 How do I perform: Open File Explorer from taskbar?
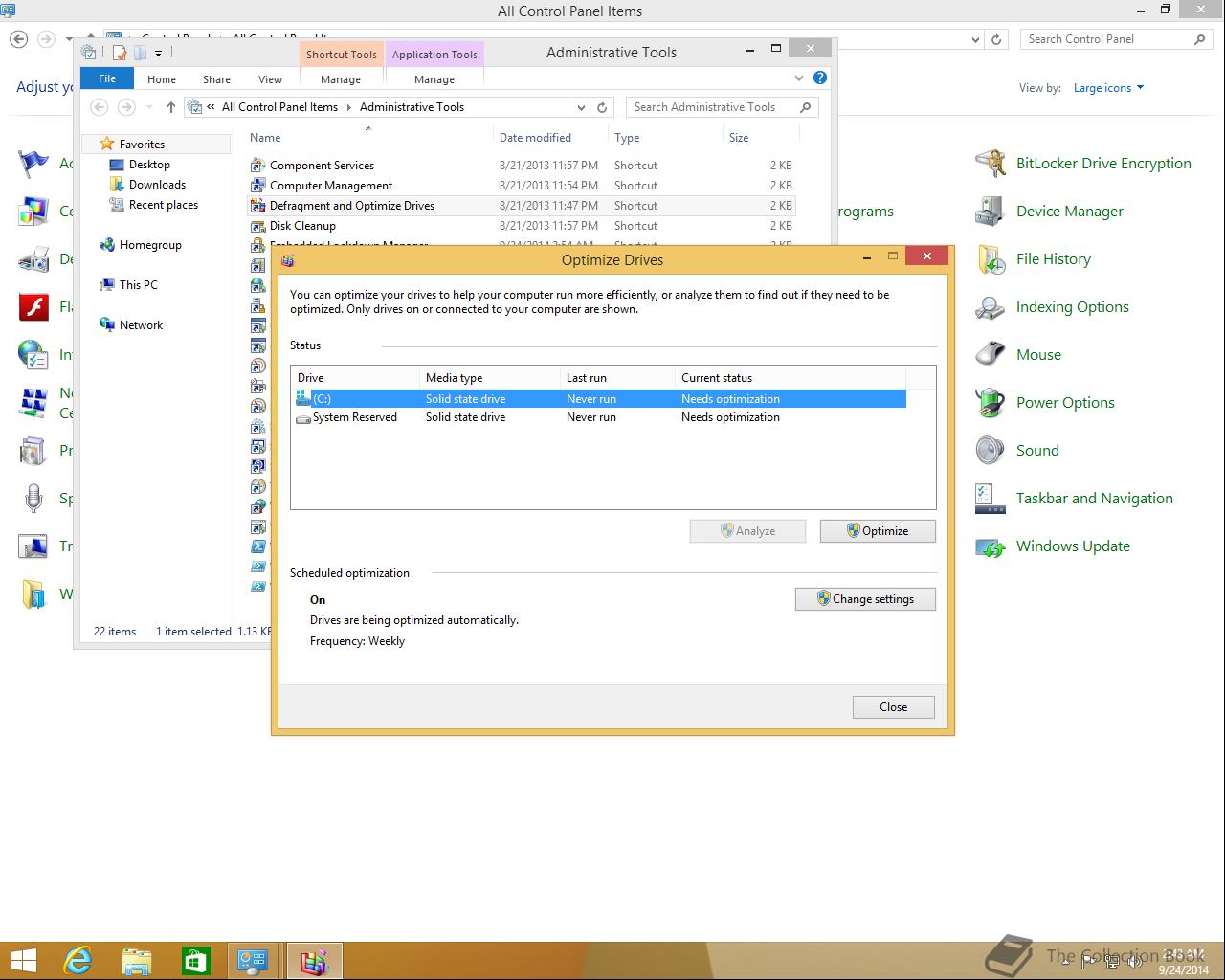click(x=137, y=961)
